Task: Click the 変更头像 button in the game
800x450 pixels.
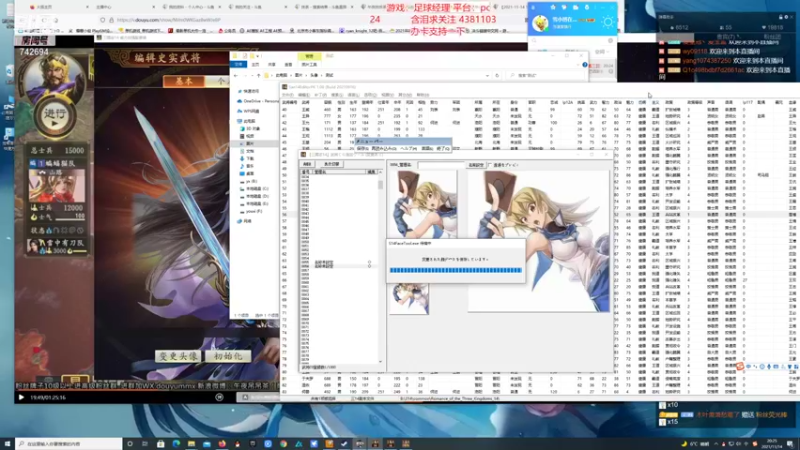Action: point(177,356)
